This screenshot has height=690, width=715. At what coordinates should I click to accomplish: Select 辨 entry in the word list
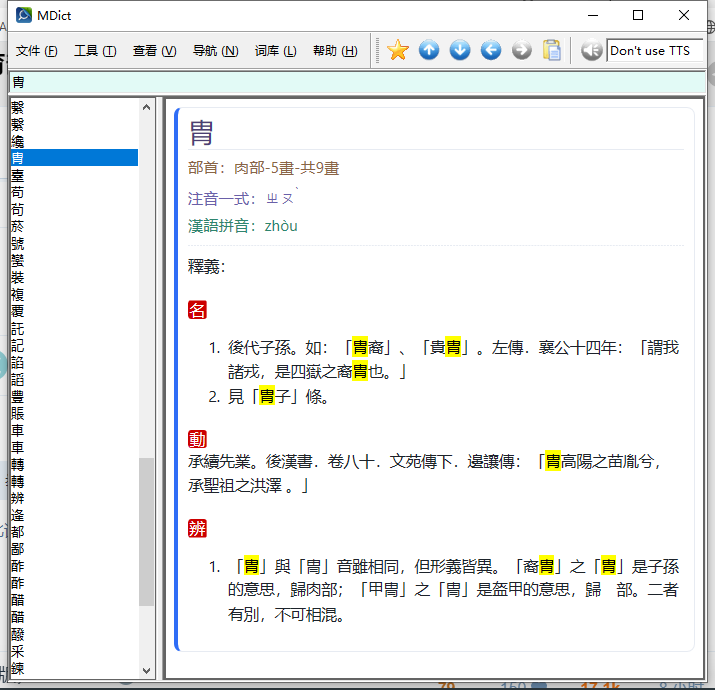[x=18, y=498]
